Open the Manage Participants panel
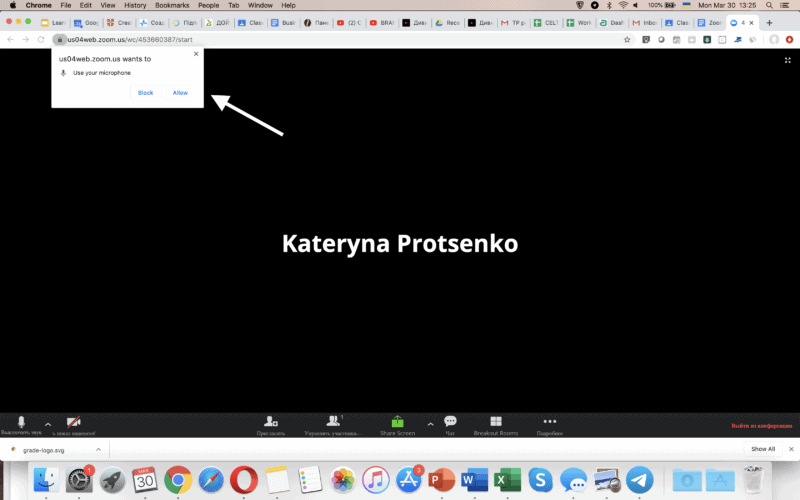The height and width of the screenshot is (500, 800). (330, 423)
